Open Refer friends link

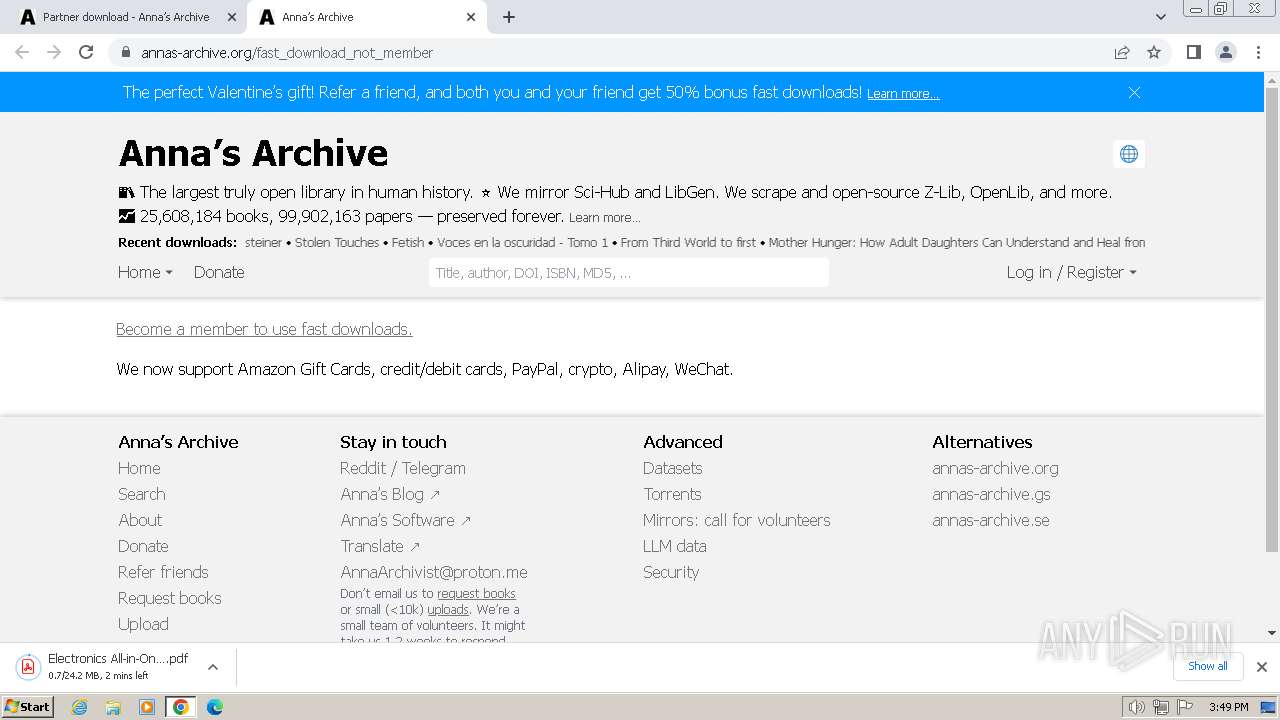(x=163, y=572)
